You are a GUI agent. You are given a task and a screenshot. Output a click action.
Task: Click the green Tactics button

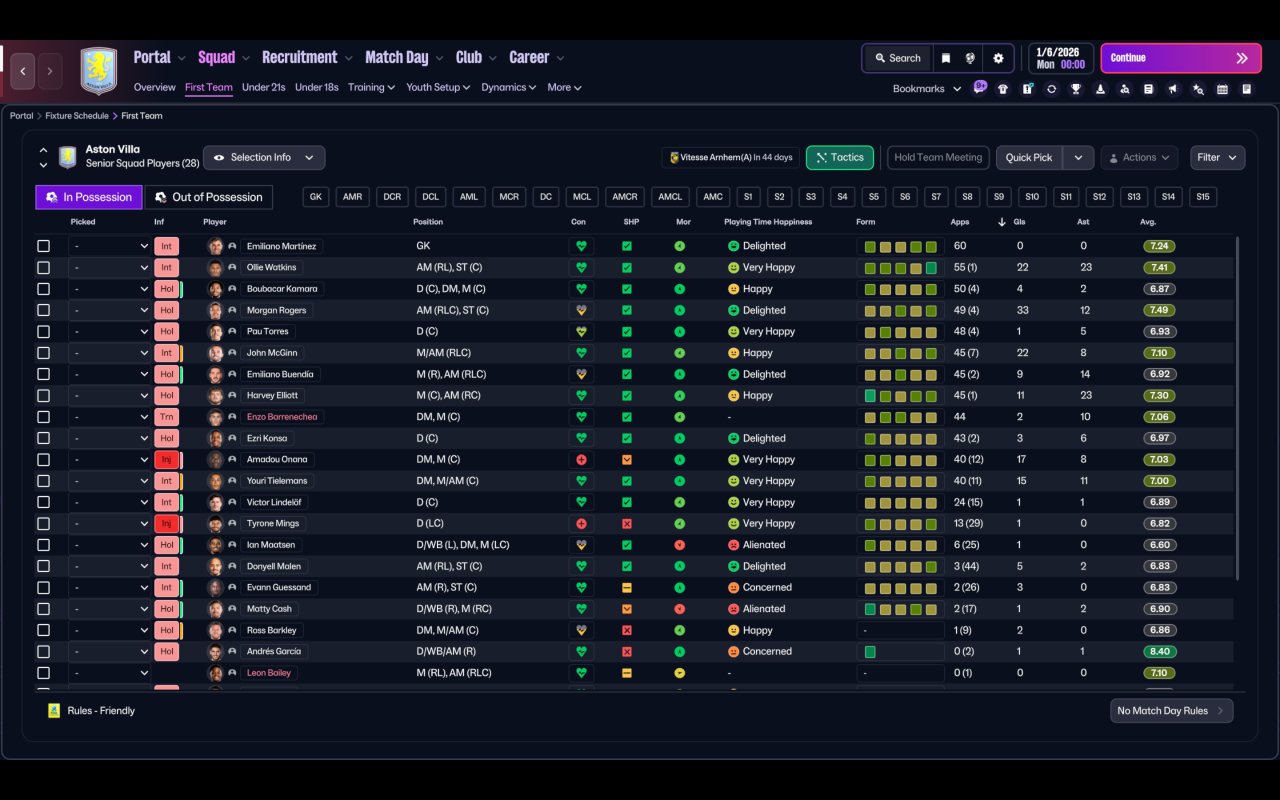click(x=840, y=157)
